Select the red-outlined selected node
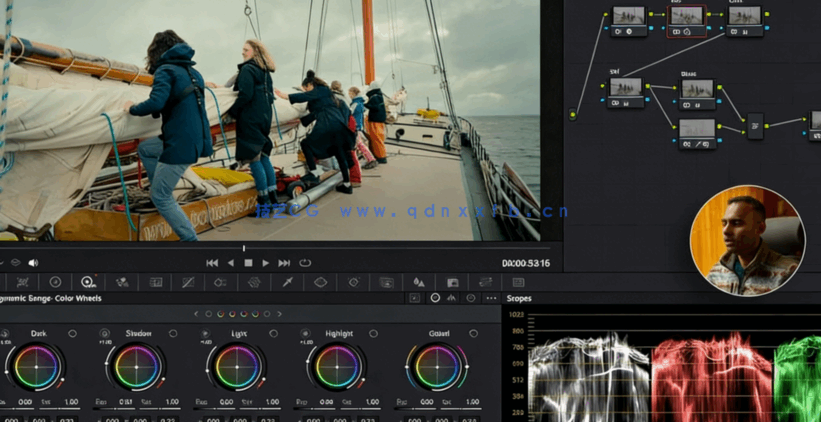 [686, 20]
